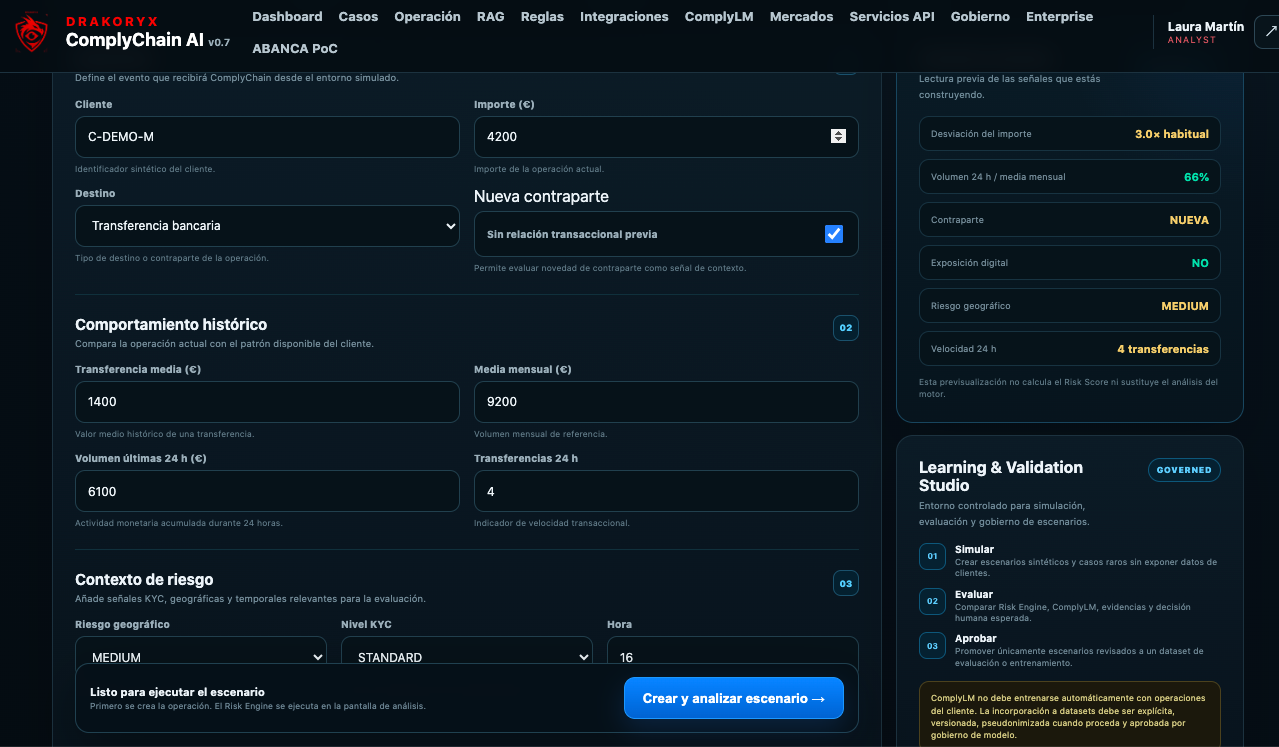Click the Contraparte NUEVA signal row
1279x747 pixels.
pyautogui.click(x=1070, y=220)
